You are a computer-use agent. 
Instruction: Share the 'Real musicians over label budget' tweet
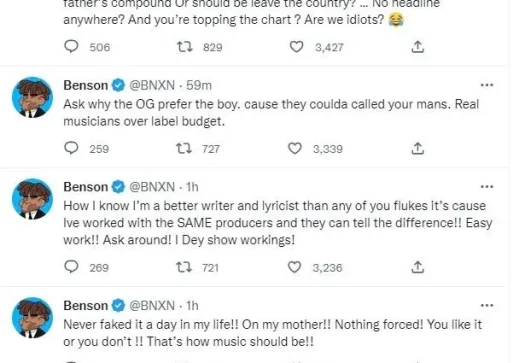pos(417,148)
